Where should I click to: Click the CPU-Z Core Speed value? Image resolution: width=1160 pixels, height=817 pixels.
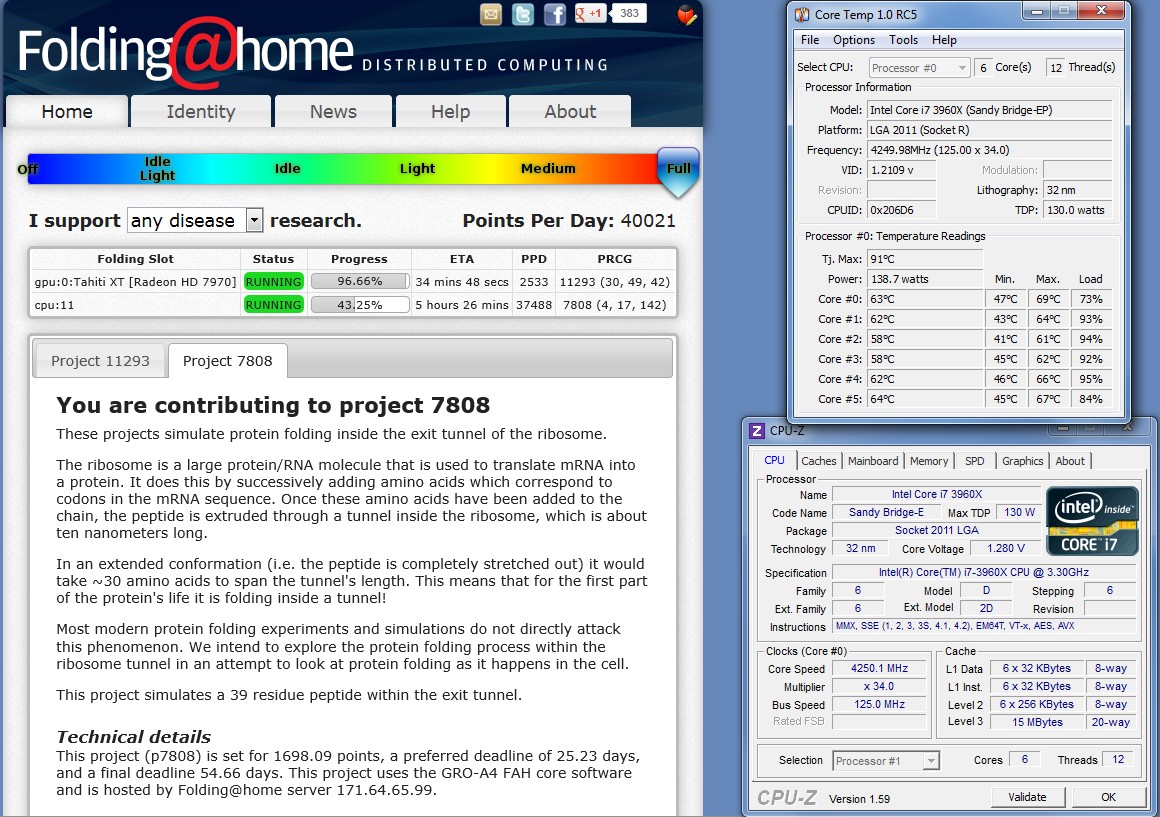click(x=879, y=668)
